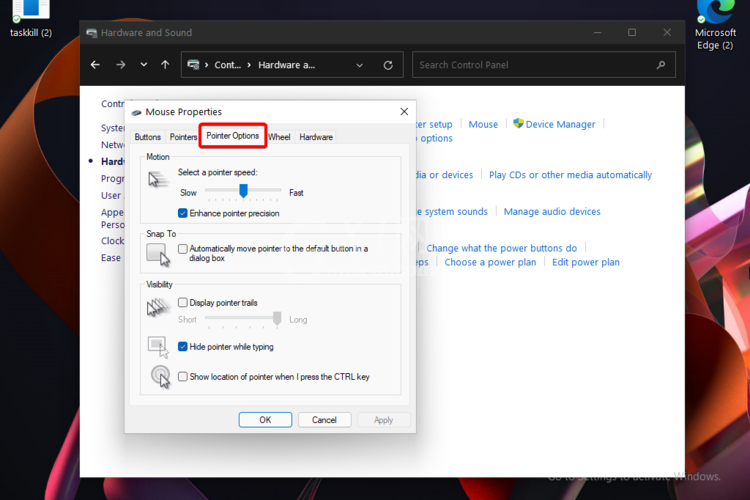Viewport: 750px width, 500px height.
Task: Enable Display pointer trails
Action: [183, 302]
